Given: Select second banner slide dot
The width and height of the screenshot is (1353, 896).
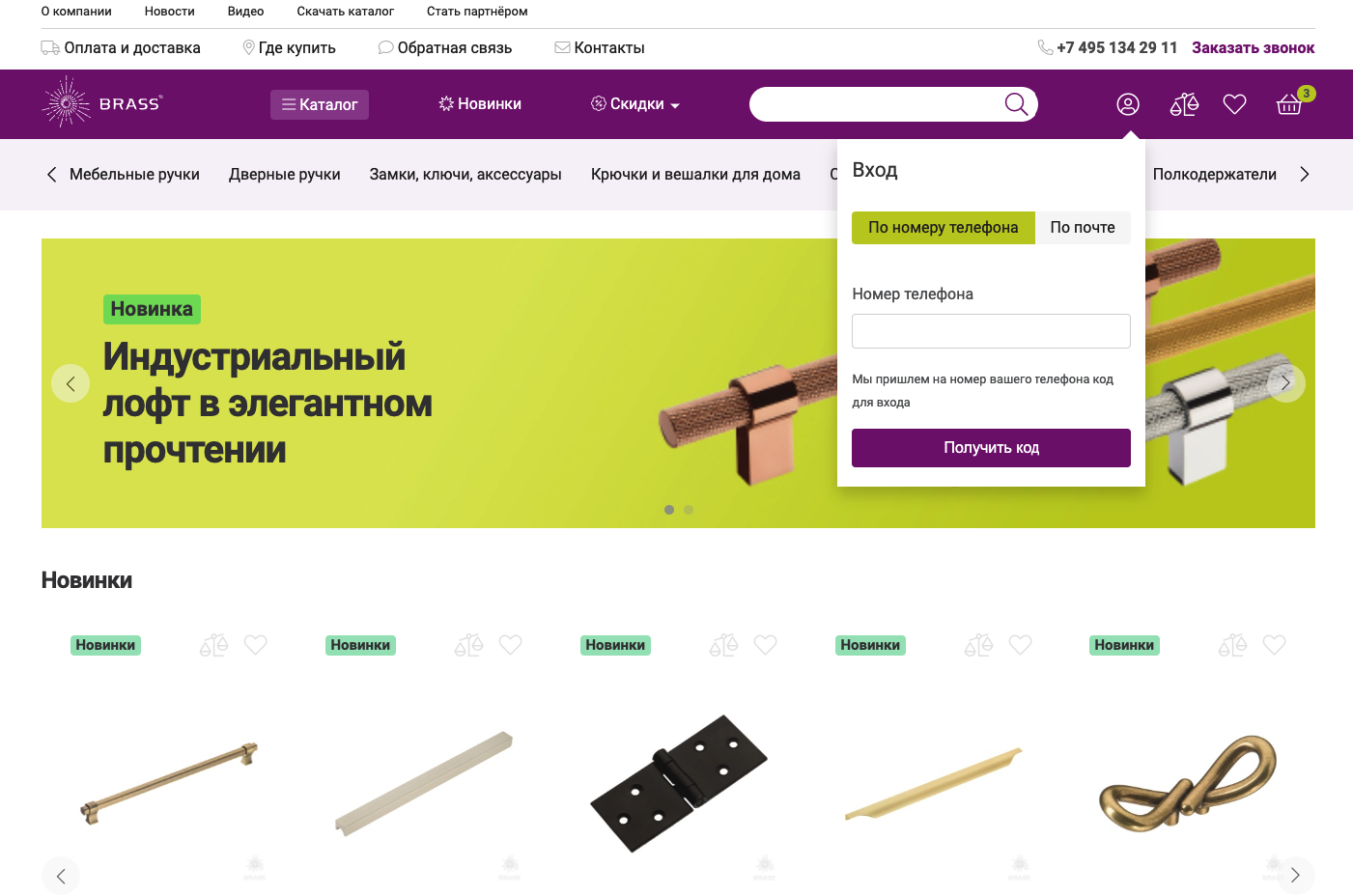Looking at the screenshot, I should 689,510.
